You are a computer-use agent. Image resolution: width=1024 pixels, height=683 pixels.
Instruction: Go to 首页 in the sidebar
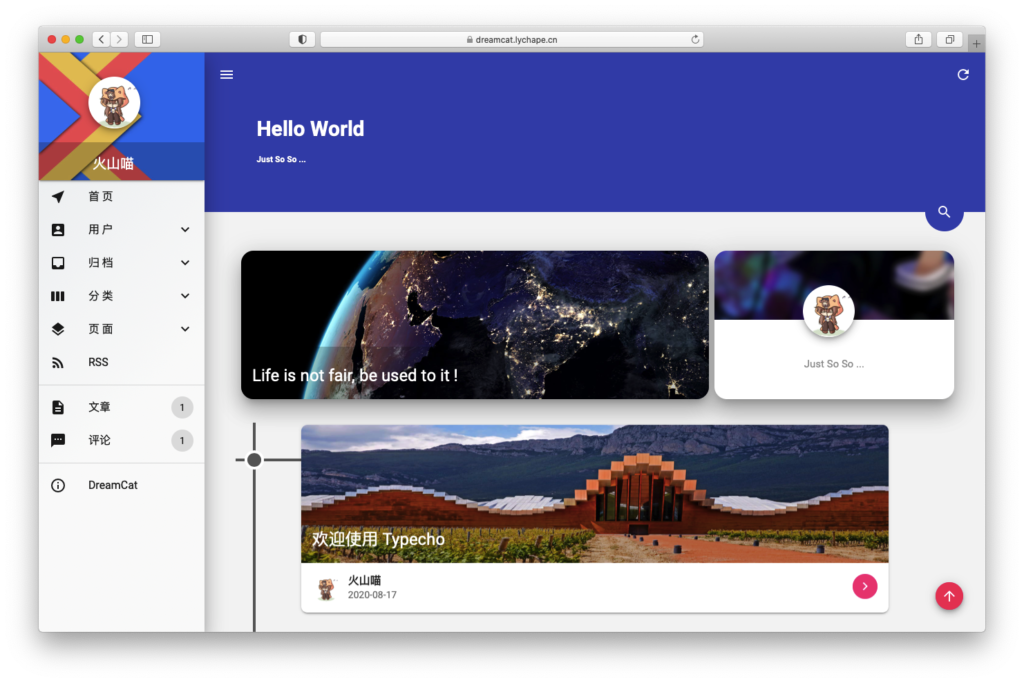pos(100,197)
